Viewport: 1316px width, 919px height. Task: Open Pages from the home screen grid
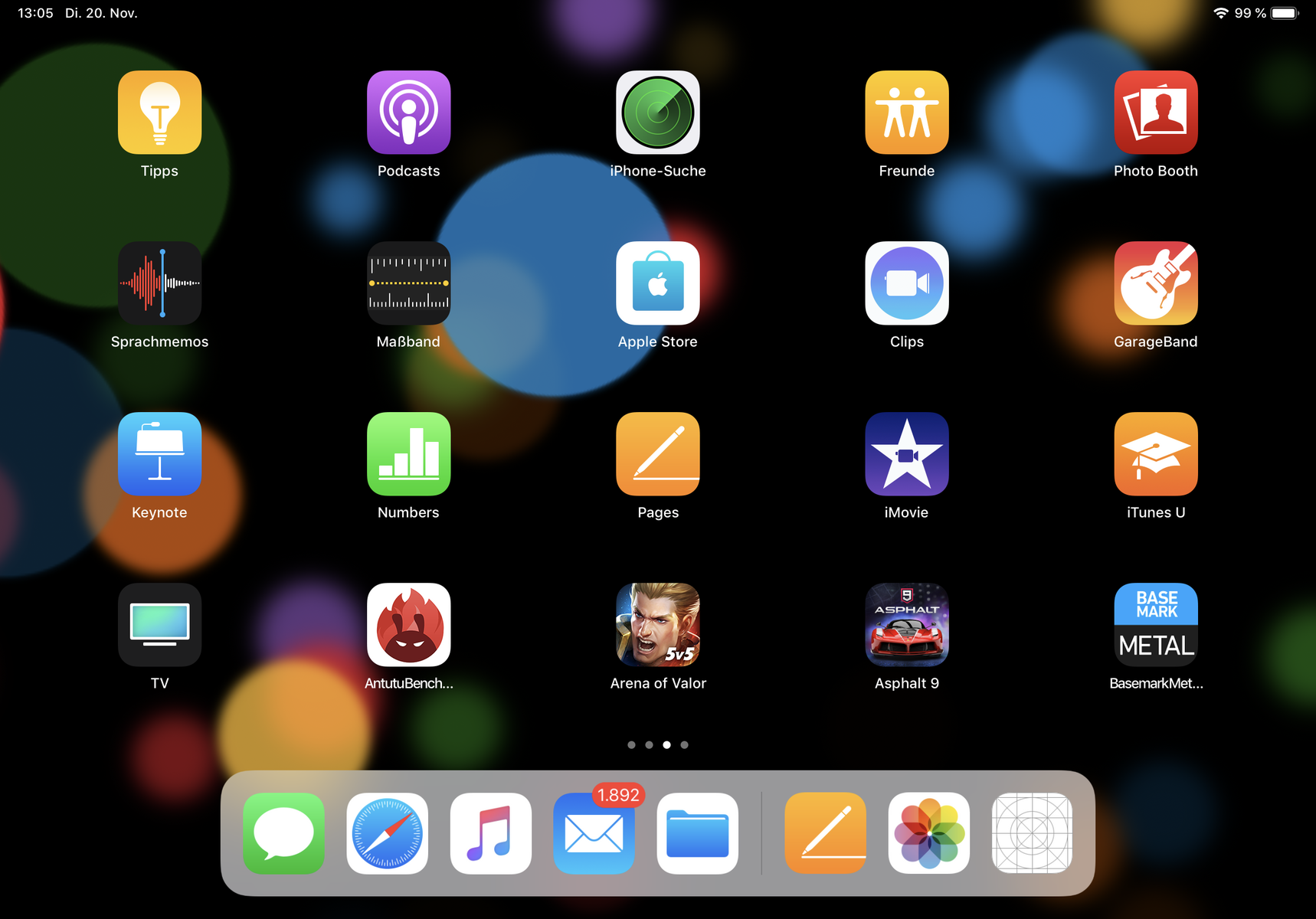[x=658, y=454]
